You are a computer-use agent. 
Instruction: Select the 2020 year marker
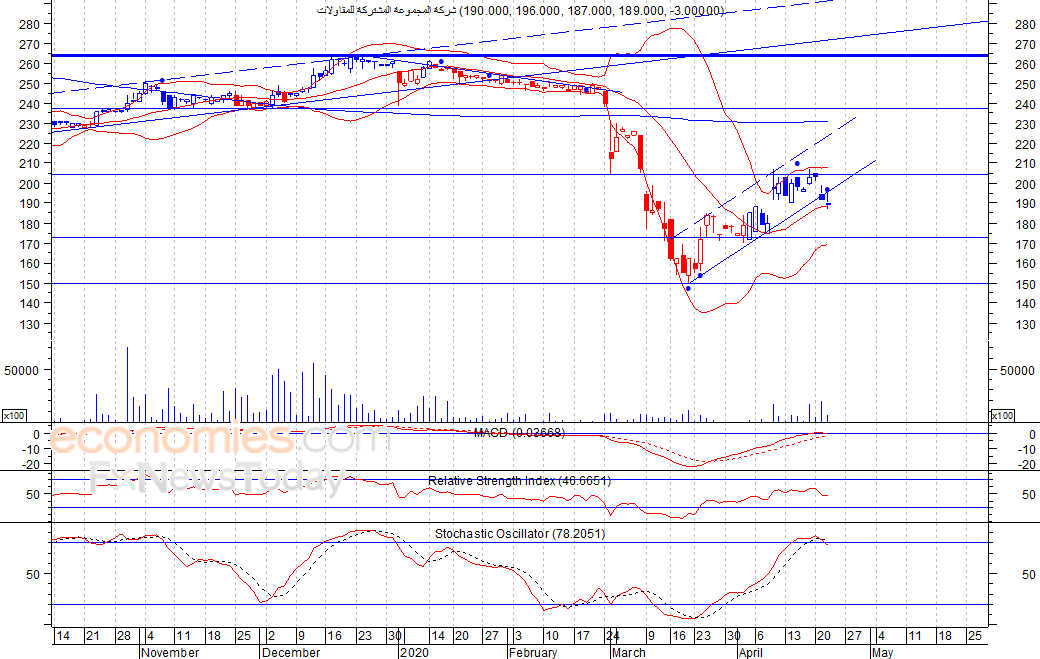pyautogui.click(x=414, y=652)
